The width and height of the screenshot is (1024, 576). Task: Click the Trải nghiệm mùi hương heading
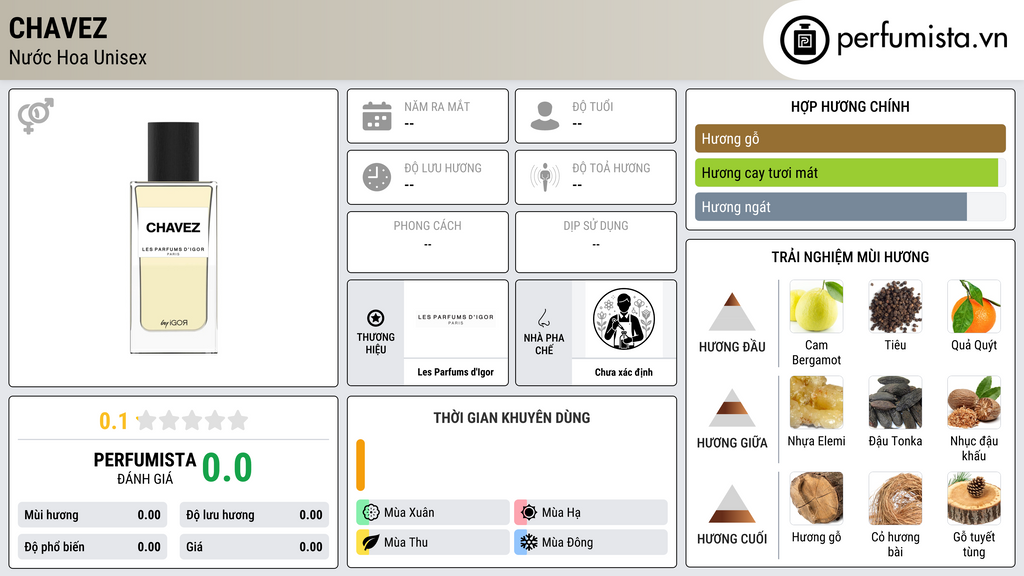coord(850,257)
